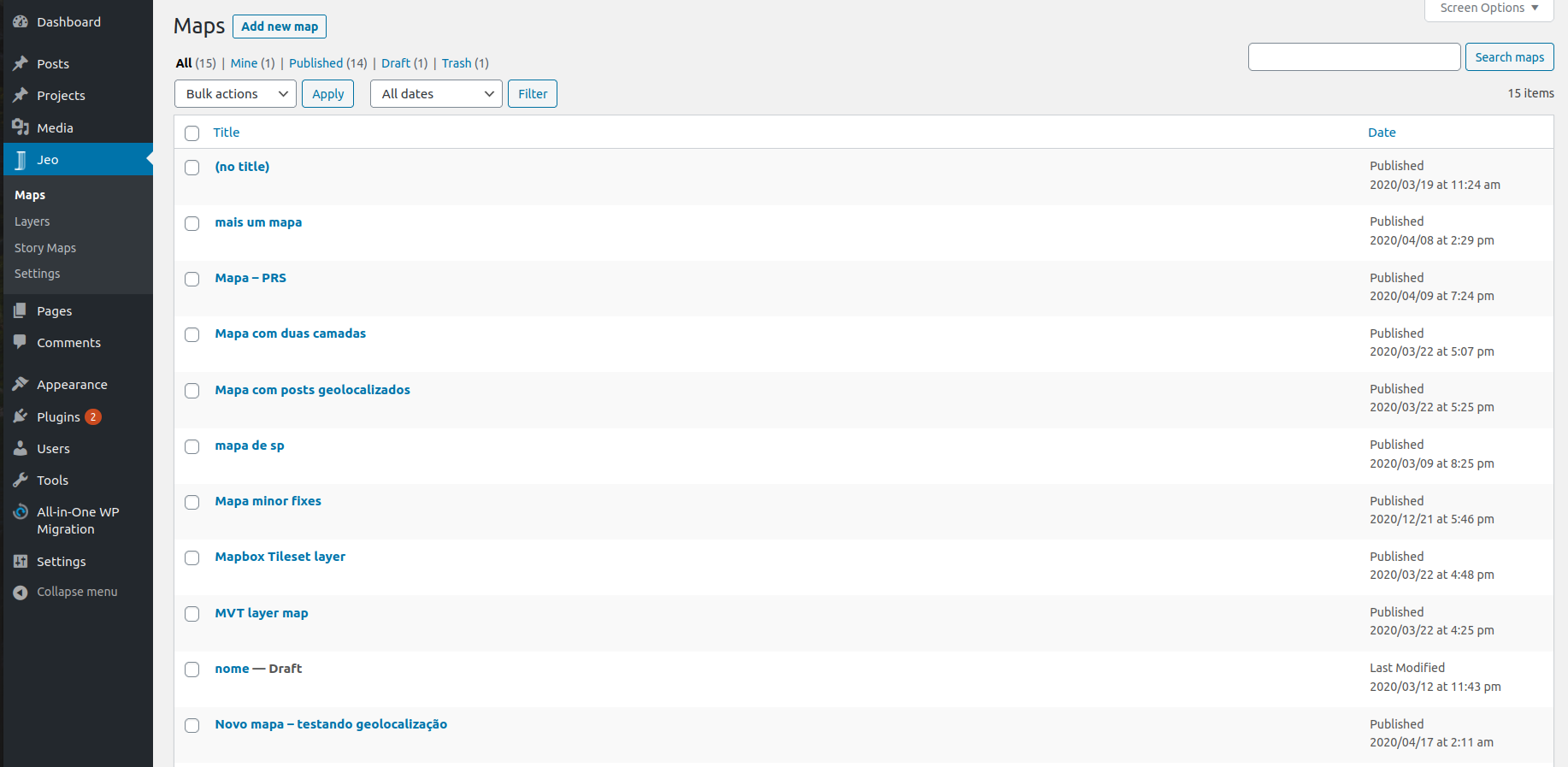Click the search maps input field

1354,57
